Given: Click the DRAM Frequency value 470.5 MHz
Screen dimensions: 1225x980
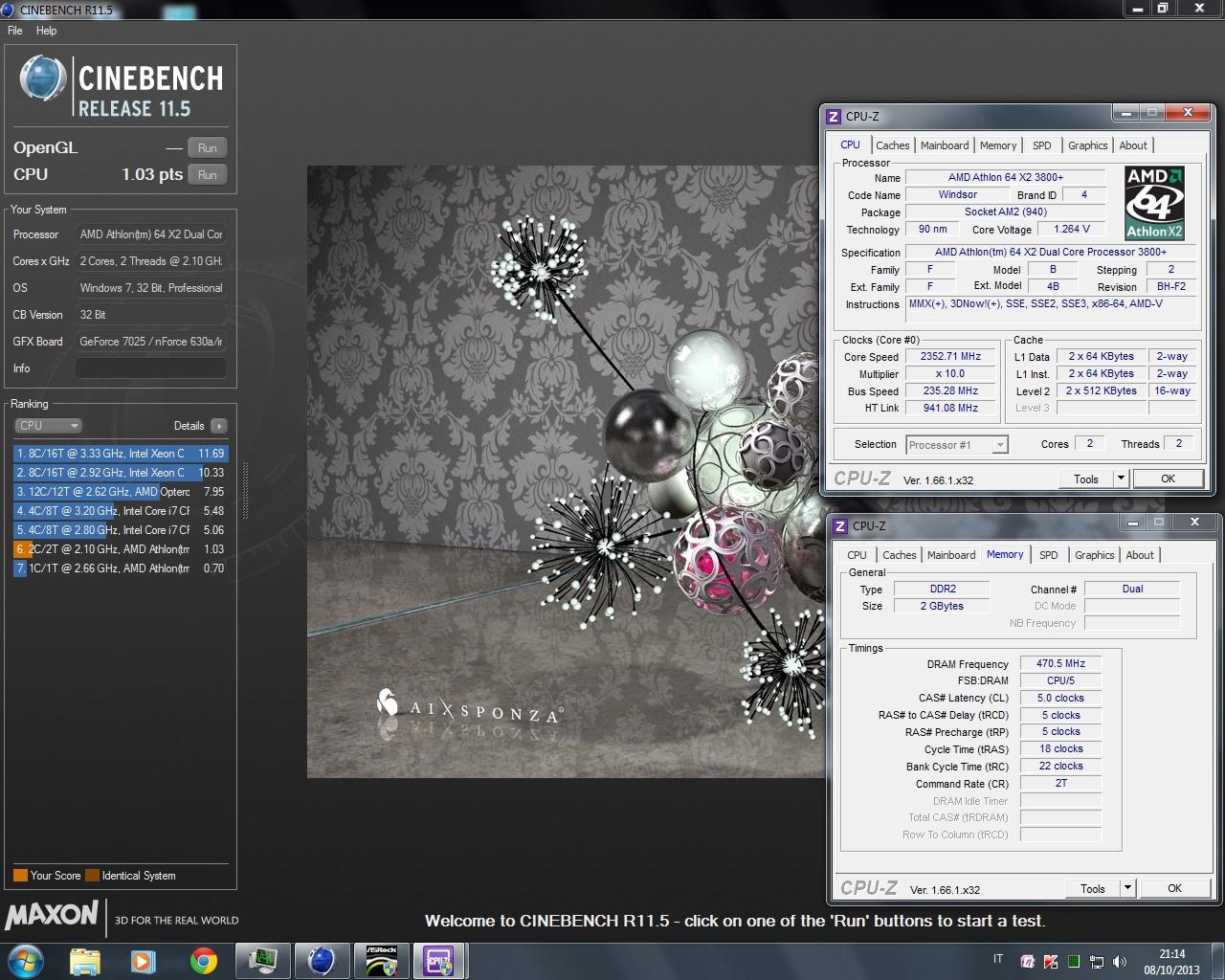Looking at the screenshot, I should click(x=1061, y=663).
